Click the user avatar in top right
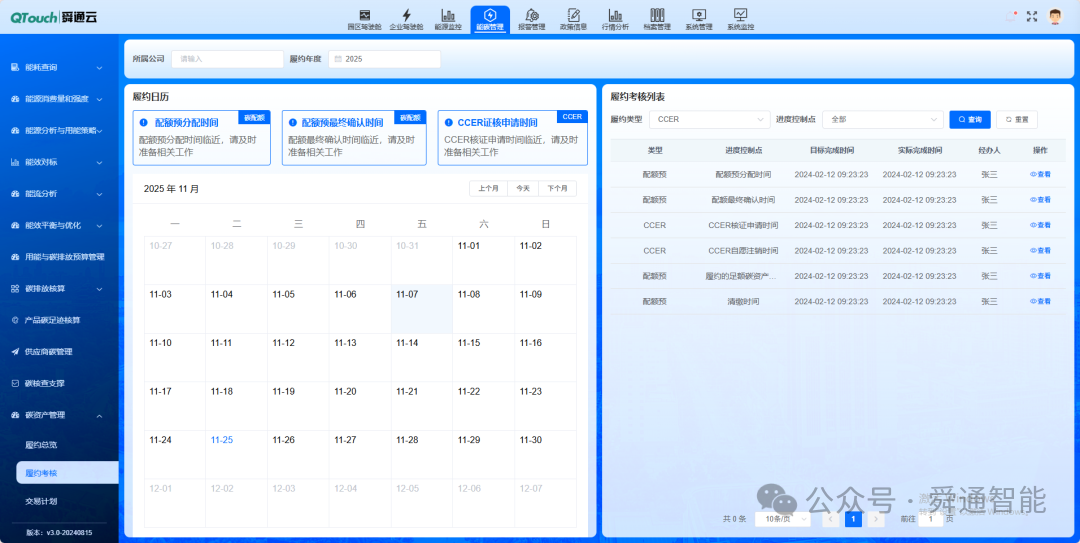This screenshot has width=1080, height=543. pos(1055,16)
